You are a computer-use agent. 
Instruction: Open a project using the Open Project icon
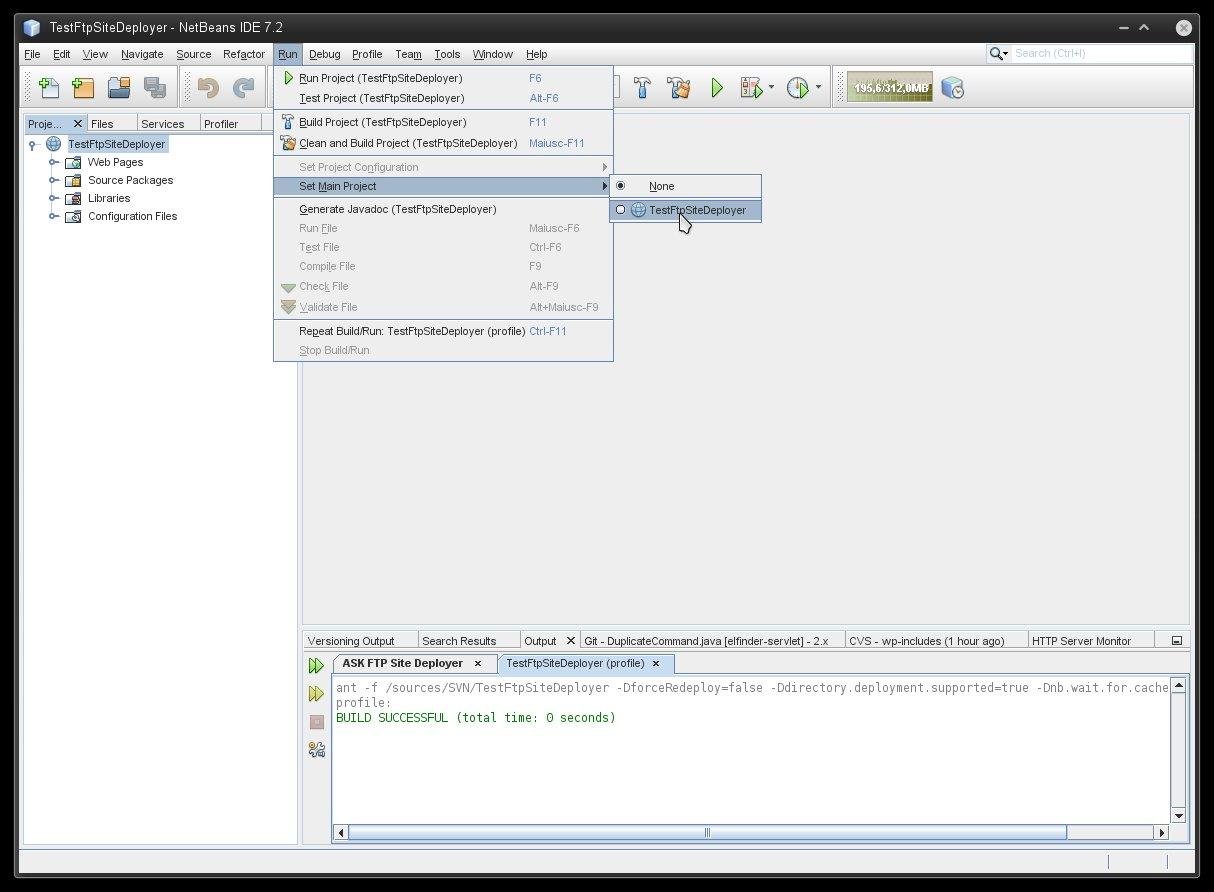point(118,87)
